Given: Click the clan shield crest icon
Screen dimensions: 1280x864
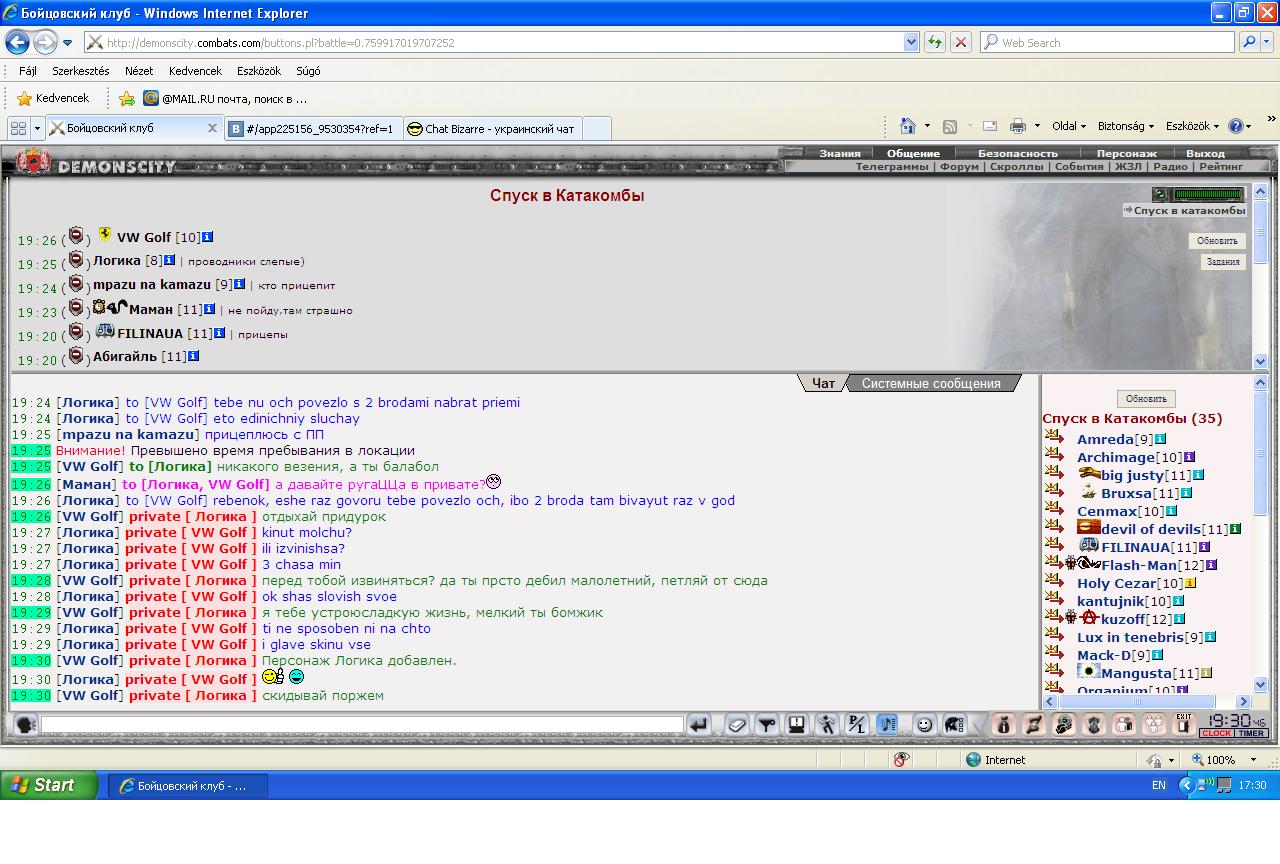Looking at the screenshot, I should (x=1094, y=725).
